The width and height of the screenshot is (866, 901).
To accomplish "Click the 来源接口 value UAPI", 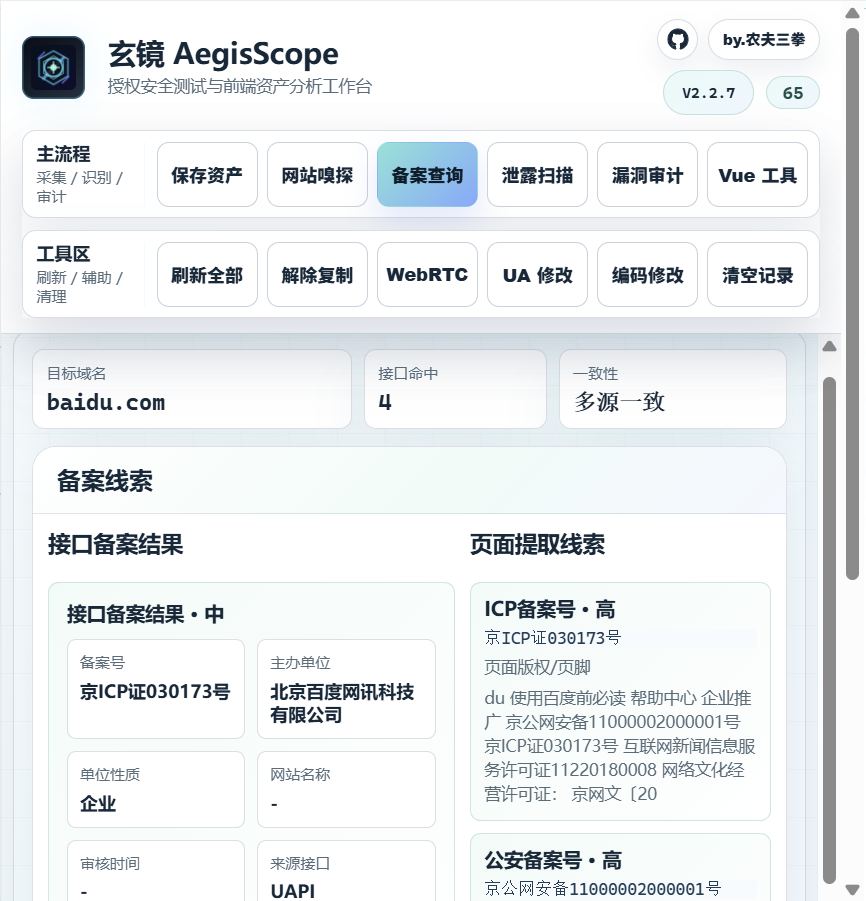I will click(292, 891).
